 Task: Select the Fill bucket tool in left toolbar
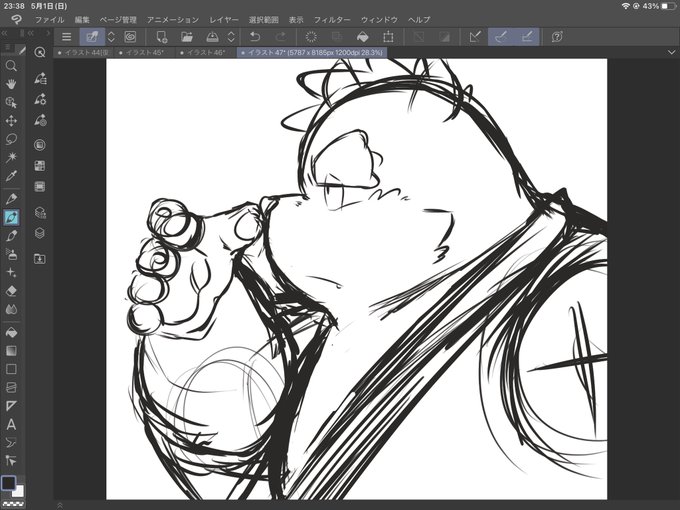point(11,332)
